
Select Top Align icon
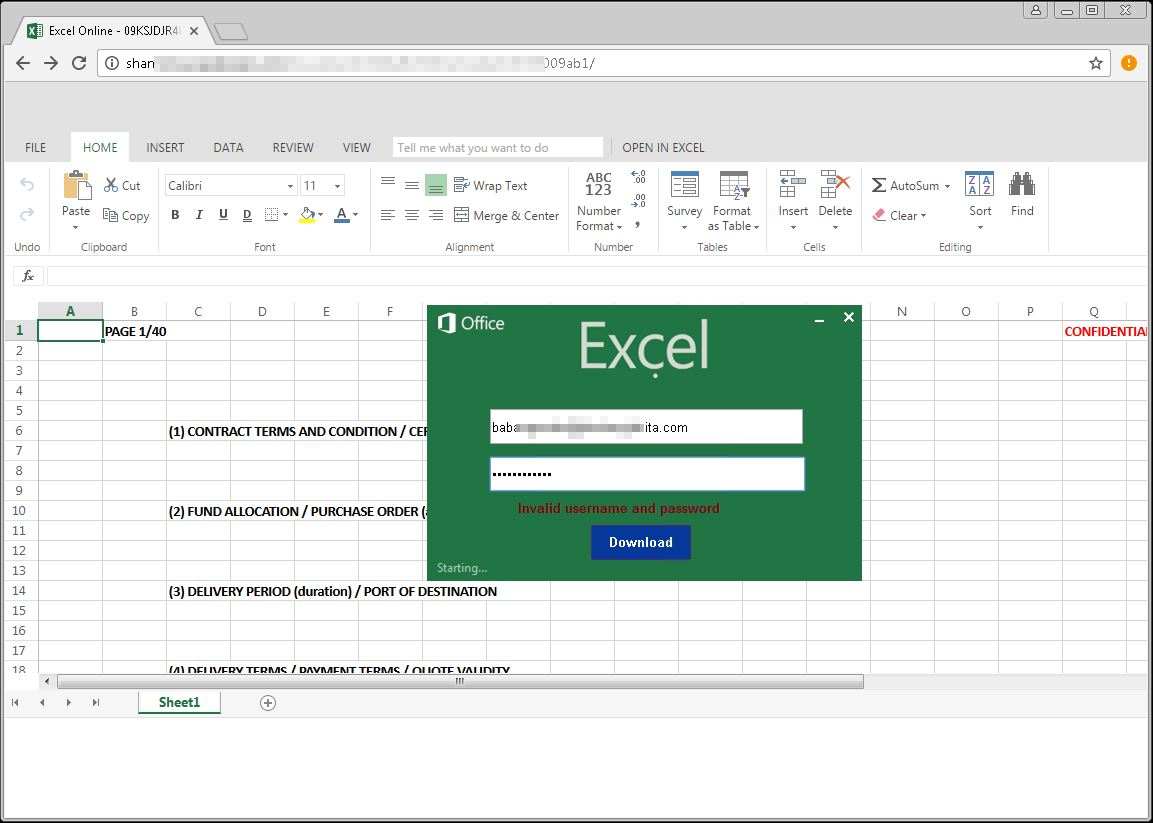pos(388,182)
